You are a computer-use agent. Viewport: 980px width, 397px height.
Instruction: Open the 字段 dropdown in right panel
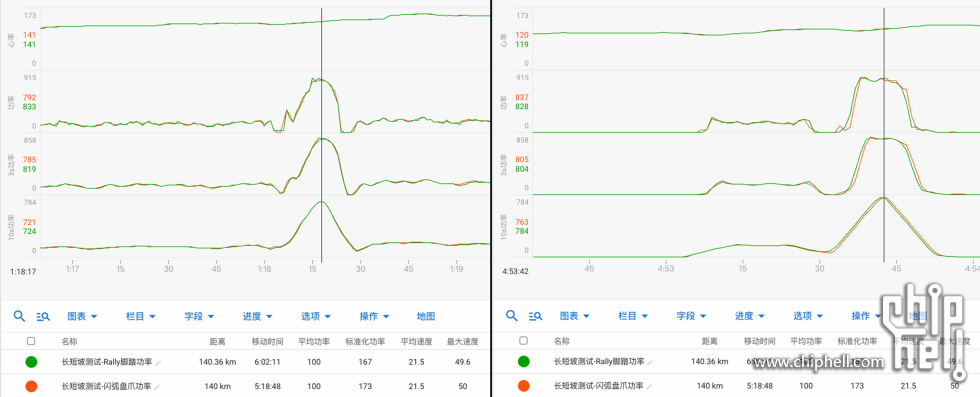pos(691,316)
